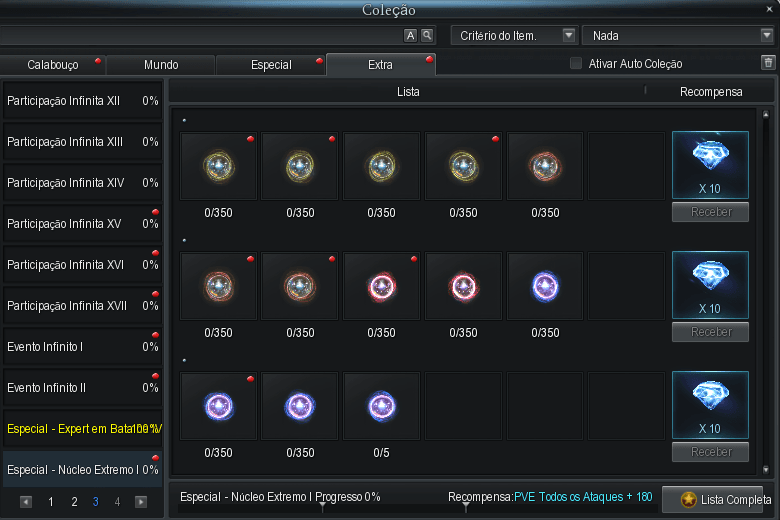Click scrollbar down arrow in list panel
Screen dimensions: 780x520
coord(766,469)
